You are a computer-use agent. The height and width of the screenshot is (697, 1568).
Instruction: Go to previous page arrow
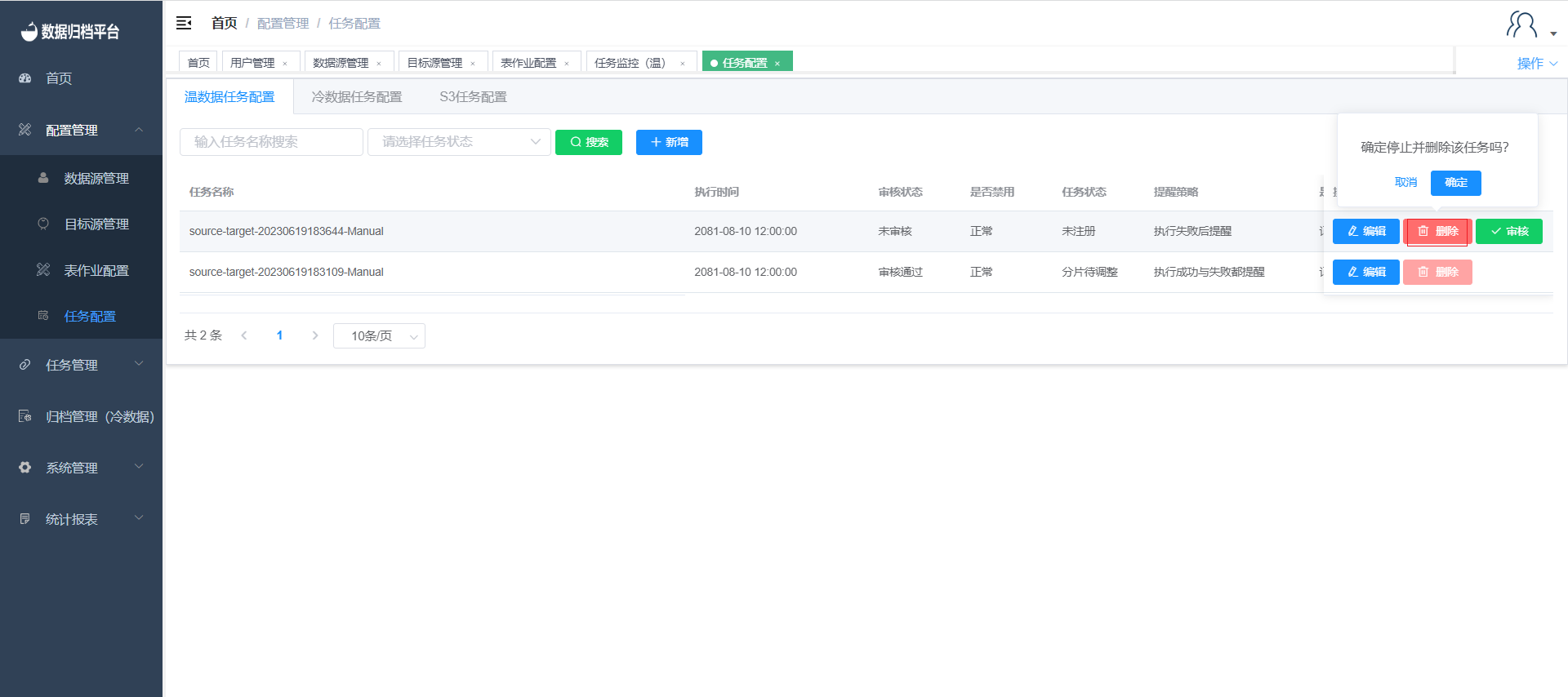(x=244, y=335)
